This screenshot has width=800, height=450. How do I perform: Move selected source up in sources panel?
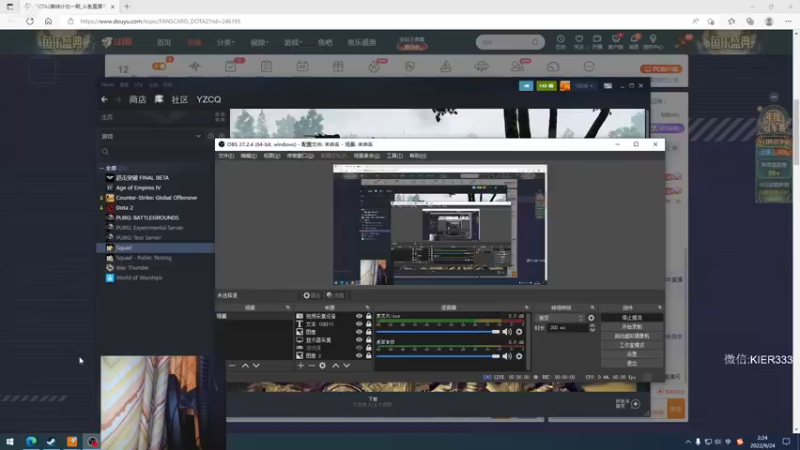(336, 365)
